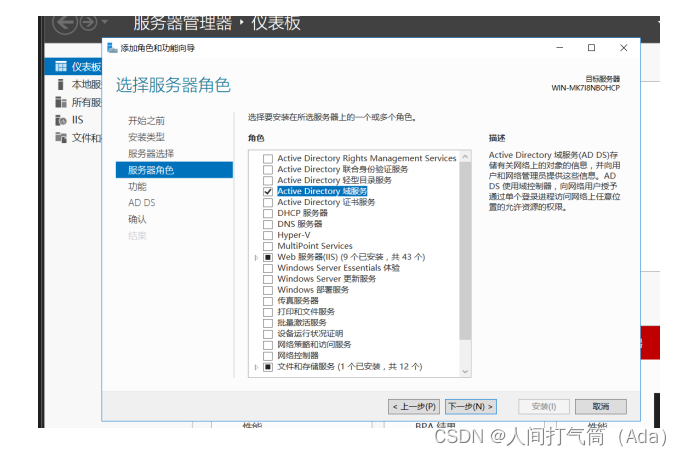Open 仪表板 in Server Manager sidebar
Viewport: 682px width, 456px height.
[x=73, y=66]
